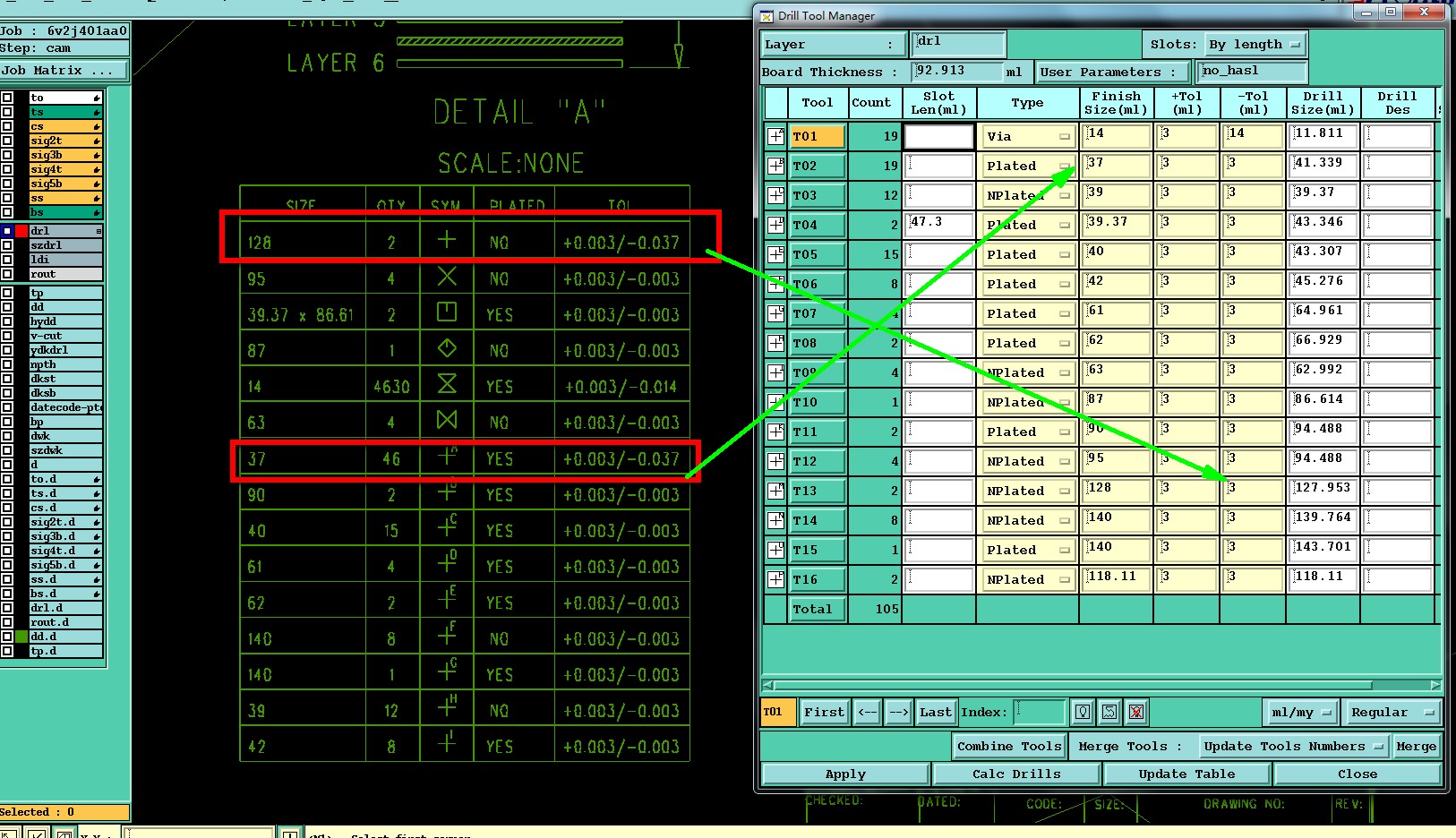Click the pen mark icon on the 'sig2t' layer
Screen dimensions: 1456x838
pos(97,141)
